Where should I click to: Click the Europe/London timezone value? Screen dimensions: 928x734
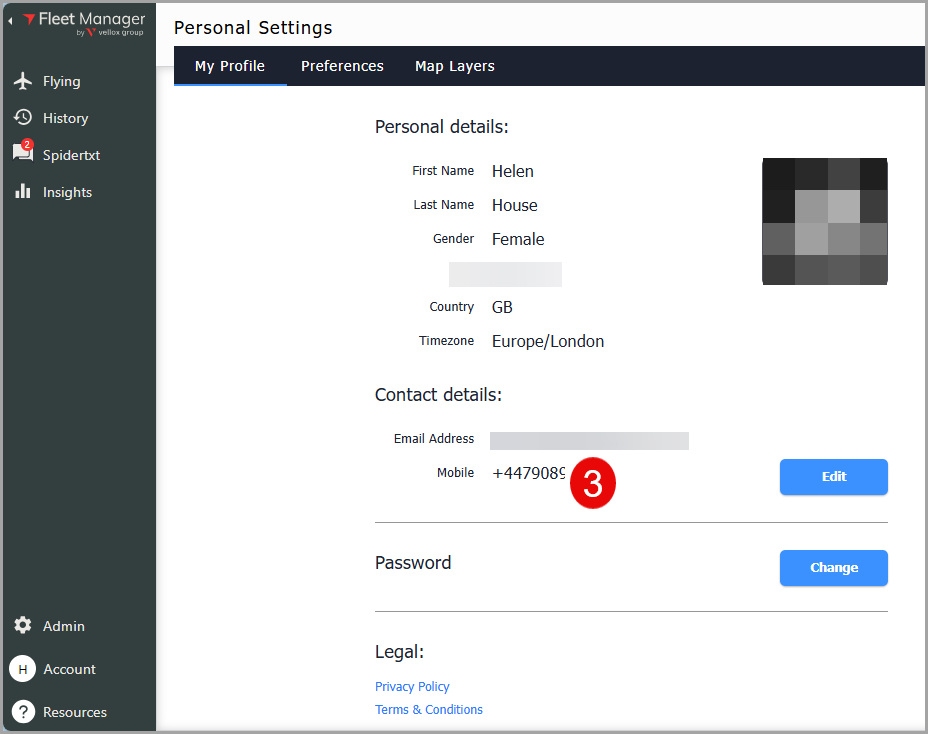pyautogui.click(x=548, y=341)
